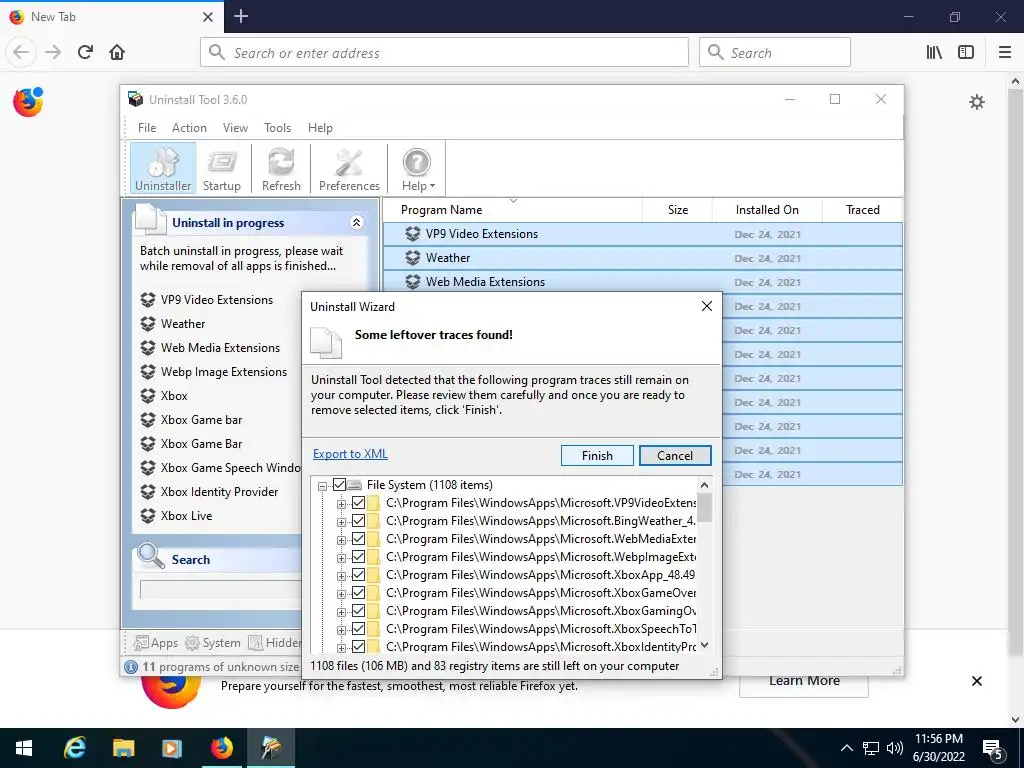The height and width of the screenshot is (768, 1024).
Task: Select the Uninstaller toolbar icon
Action: pyautogui.click(x=163, y=169)
